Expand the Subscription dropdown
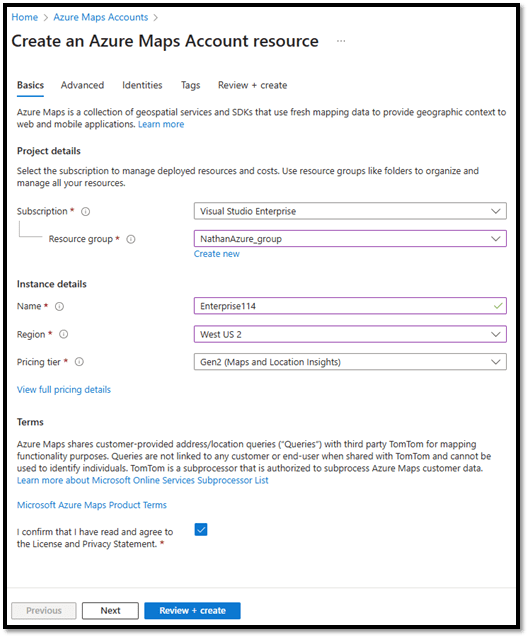Image resolution: width=529 pixels, height=638 pixels. point(350,211)
